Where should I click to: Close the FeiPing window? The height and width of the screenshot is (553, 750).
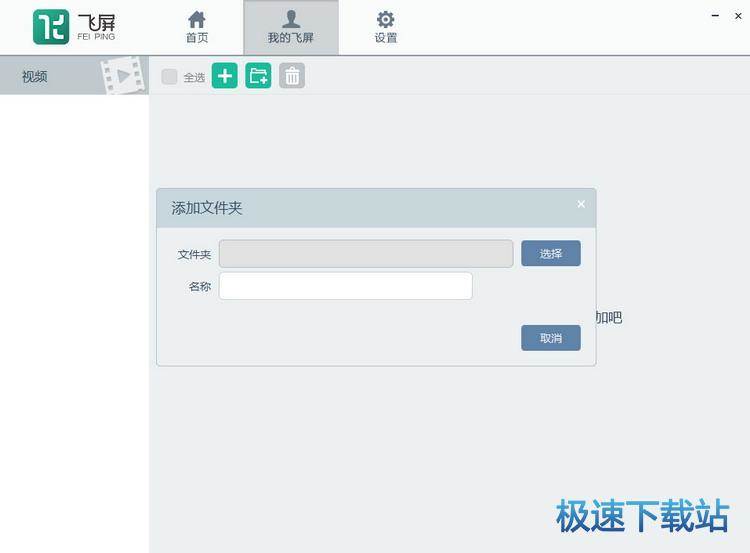click(x=738, y=16)
